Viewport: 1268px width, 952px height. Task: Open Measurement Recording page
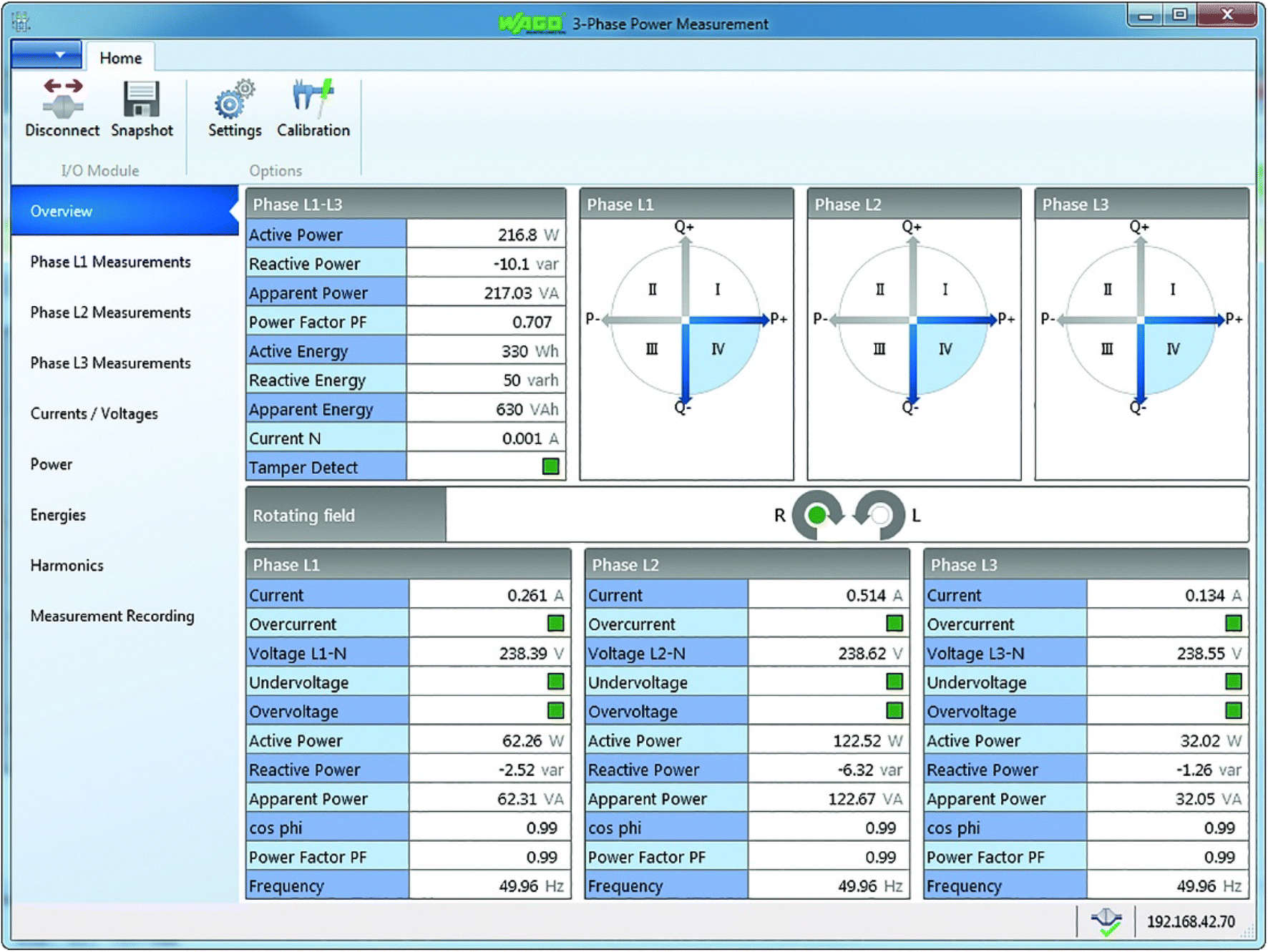coord(112,616)
